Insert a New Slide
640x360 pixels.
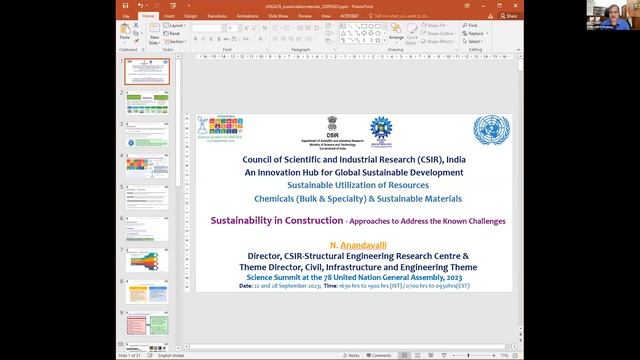(x=154, y=33)
